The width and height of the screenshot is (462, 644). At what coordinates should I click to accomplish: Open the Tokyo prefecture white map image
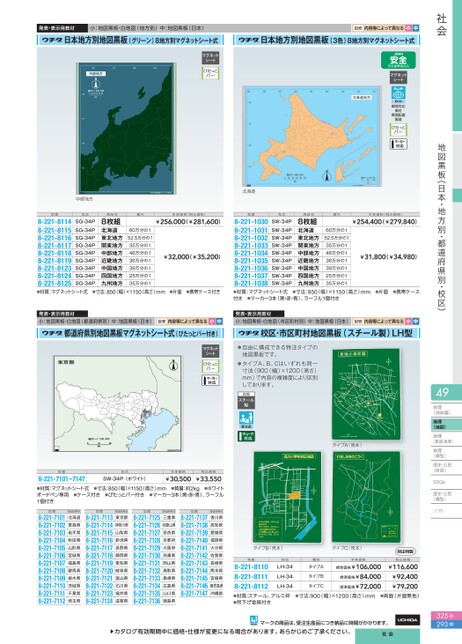point(118,404)
